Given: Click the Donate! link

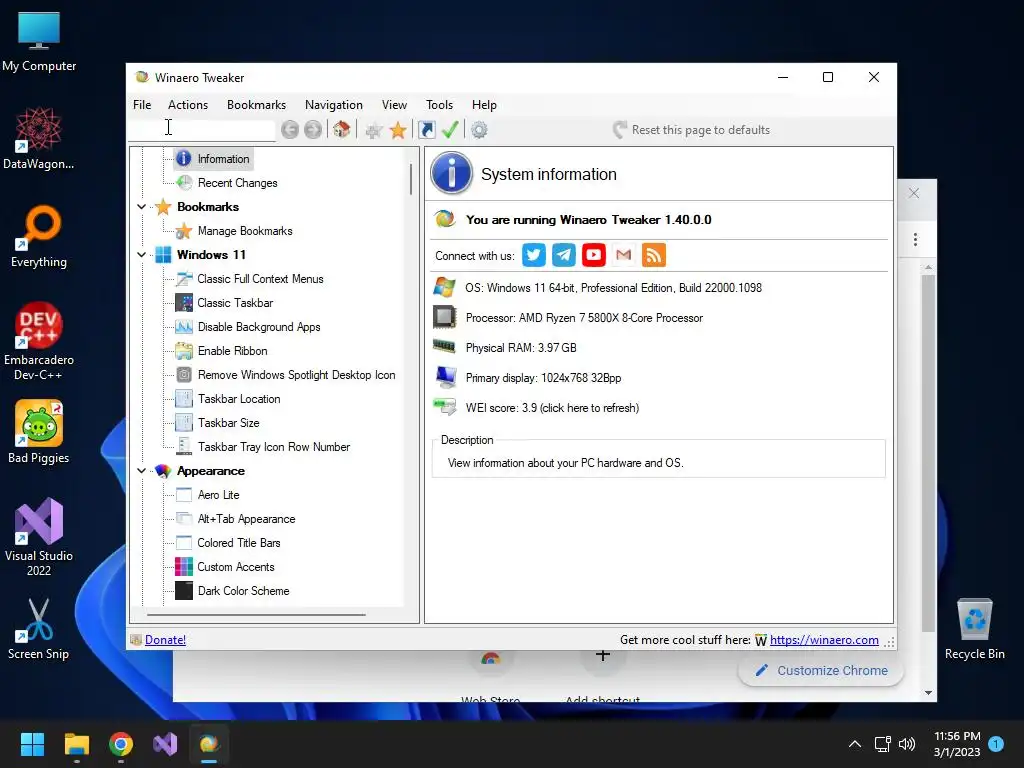Looking at the screenshot, I should 165,640.
